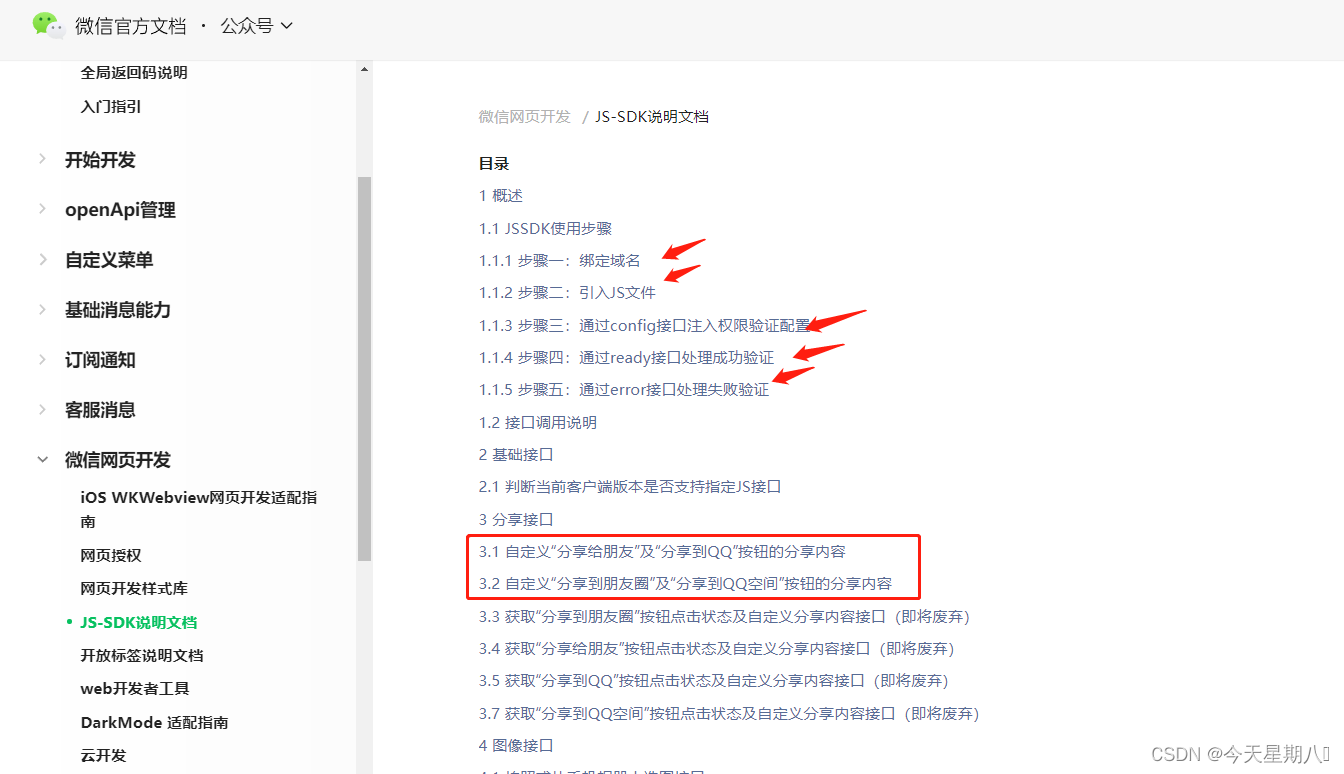Go to 1 概述 section
Screen dimensions: 1344x774
coord(501,195)
